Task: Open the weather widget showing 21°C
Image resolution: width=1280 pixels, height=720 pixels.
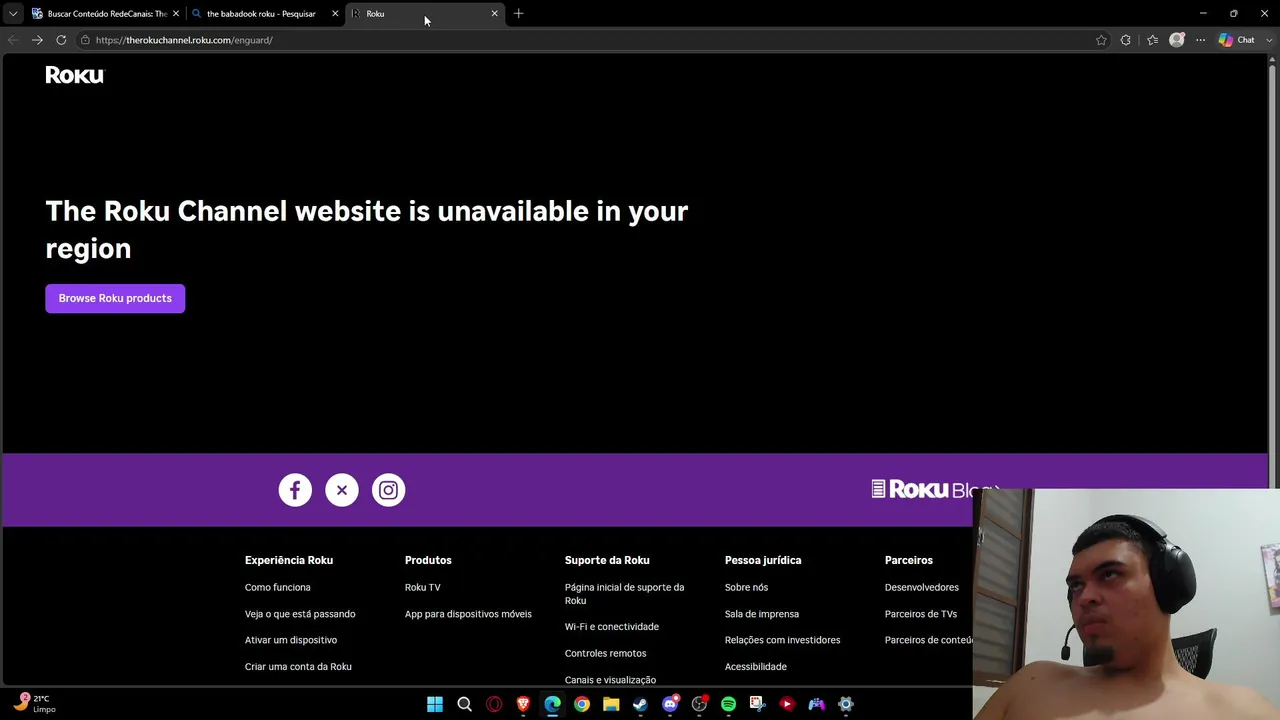Action: [x=34, y=704]
